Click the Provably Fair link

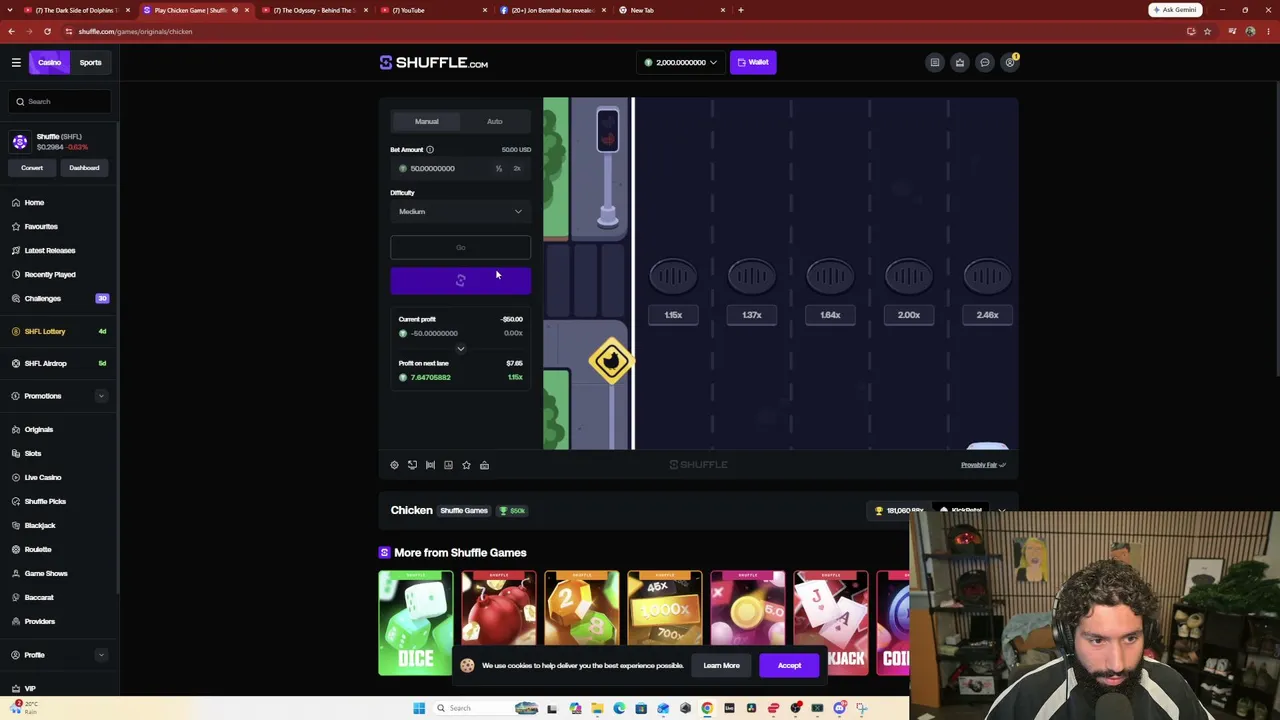click(x=984, y=465)
